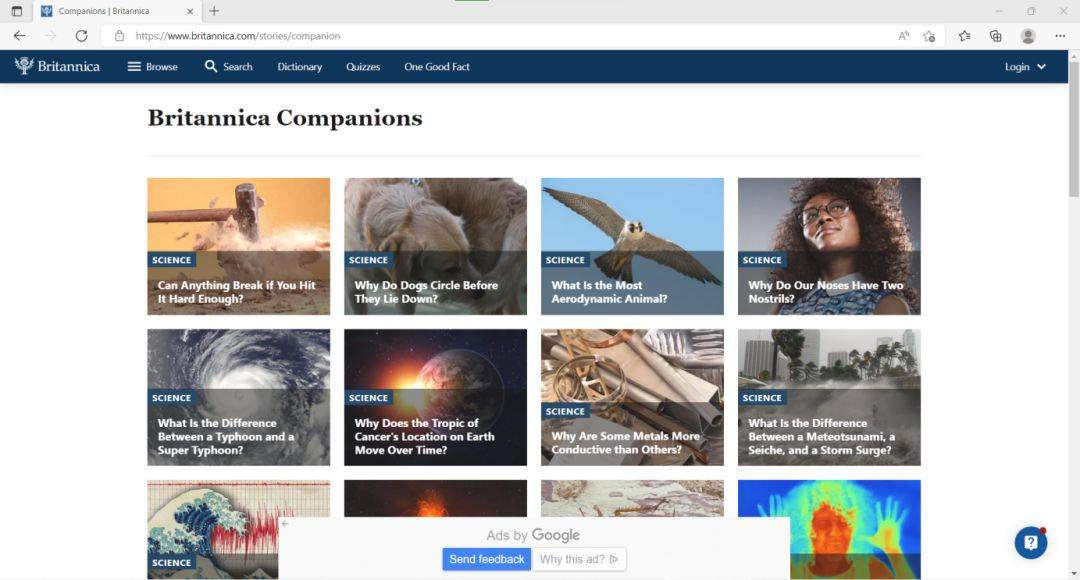
Task: Open the Collections icon in toolbar
Action: (995, 36)
